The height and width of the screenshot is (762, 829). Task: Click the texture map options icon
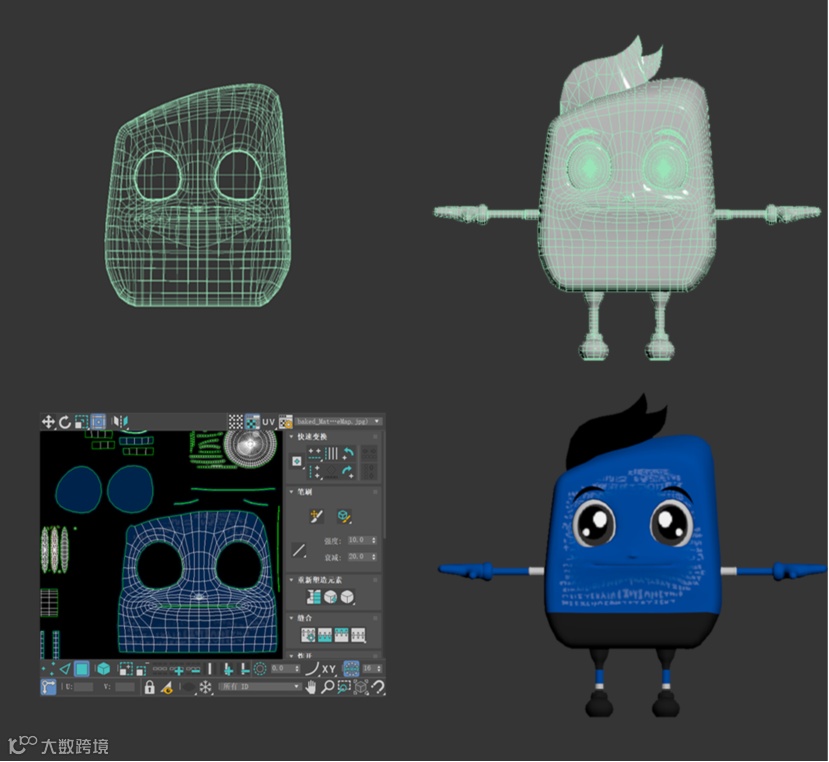[x=285, y=422]
